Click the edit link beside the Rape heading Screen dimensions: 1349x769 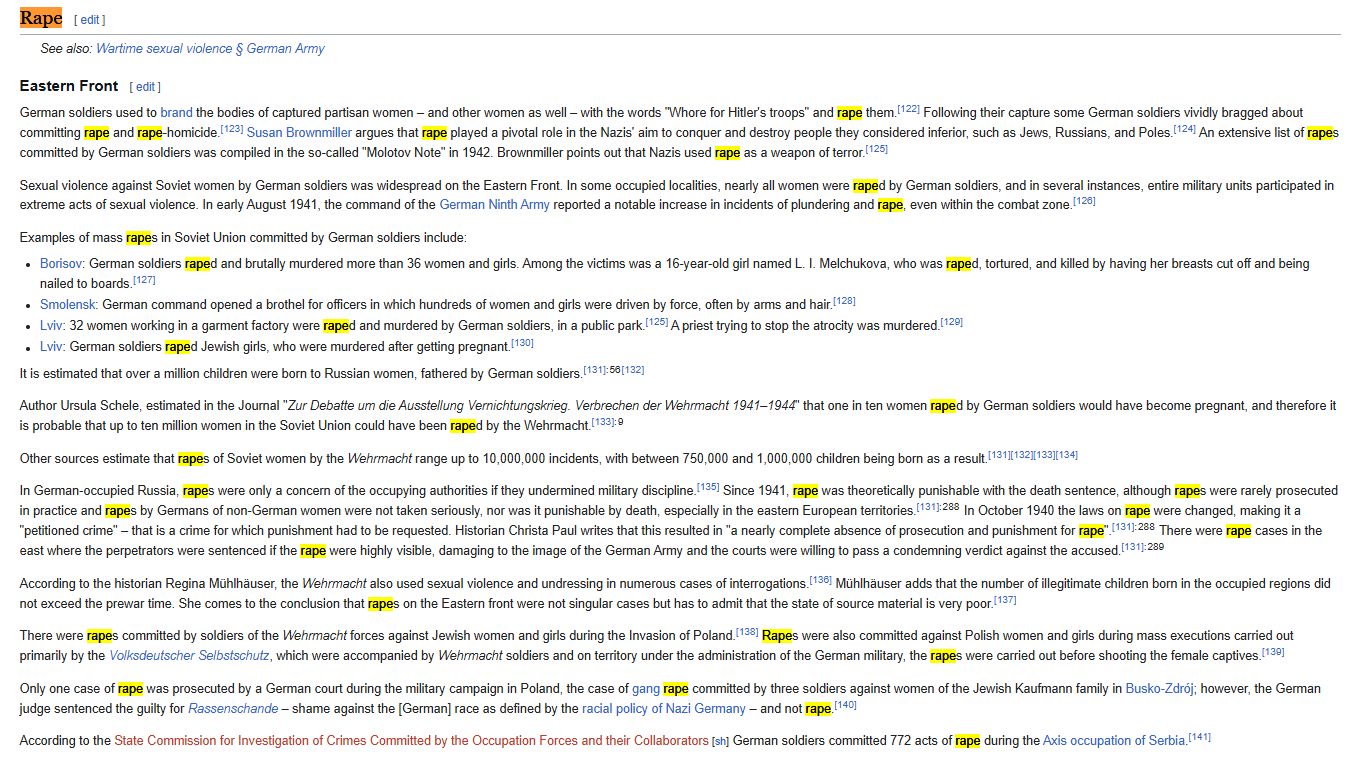click(x=90, y=20)
